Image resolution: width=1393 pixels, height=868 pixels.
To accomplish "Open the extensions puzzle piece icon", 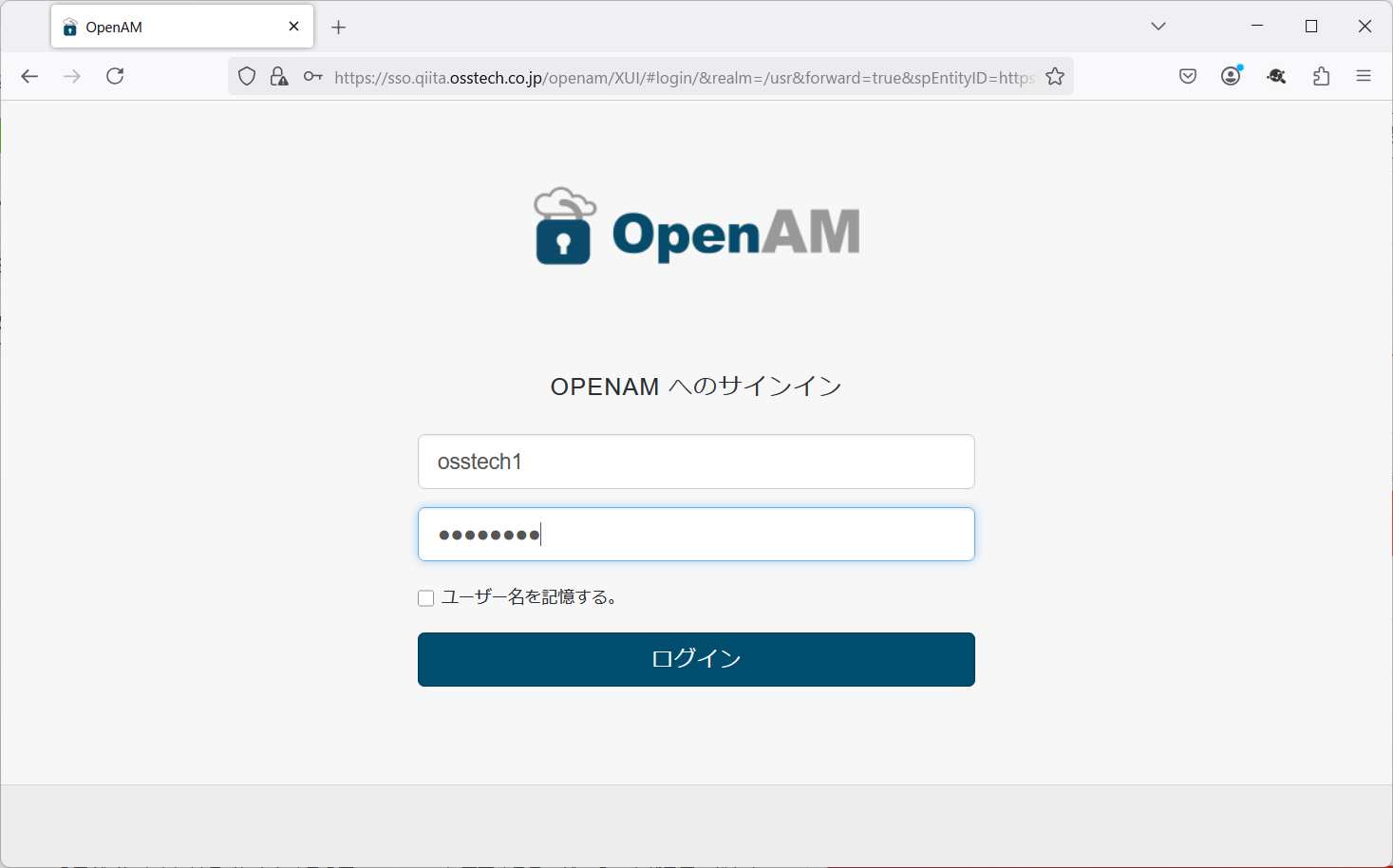I will pyautogui.click(x=1320, y=75).
